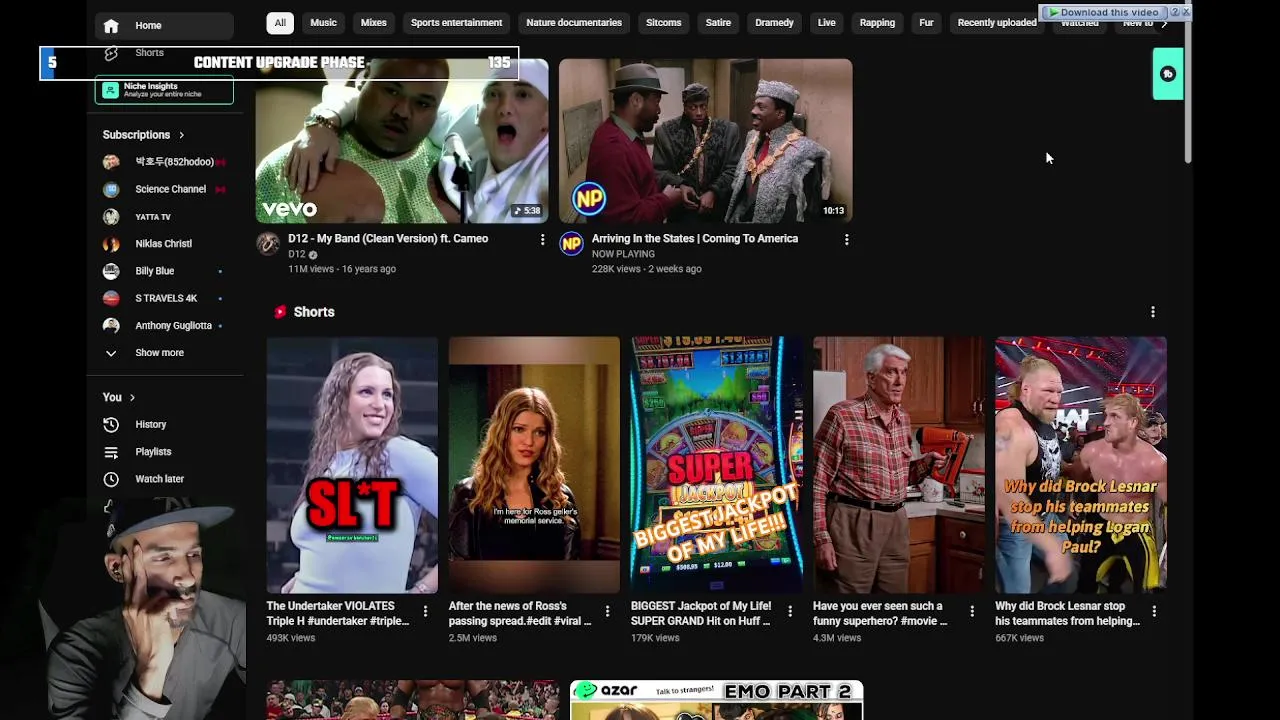Screen dimensions: 1280x720
Task: Select the Satire filter chip
Action: click(718, 23)
